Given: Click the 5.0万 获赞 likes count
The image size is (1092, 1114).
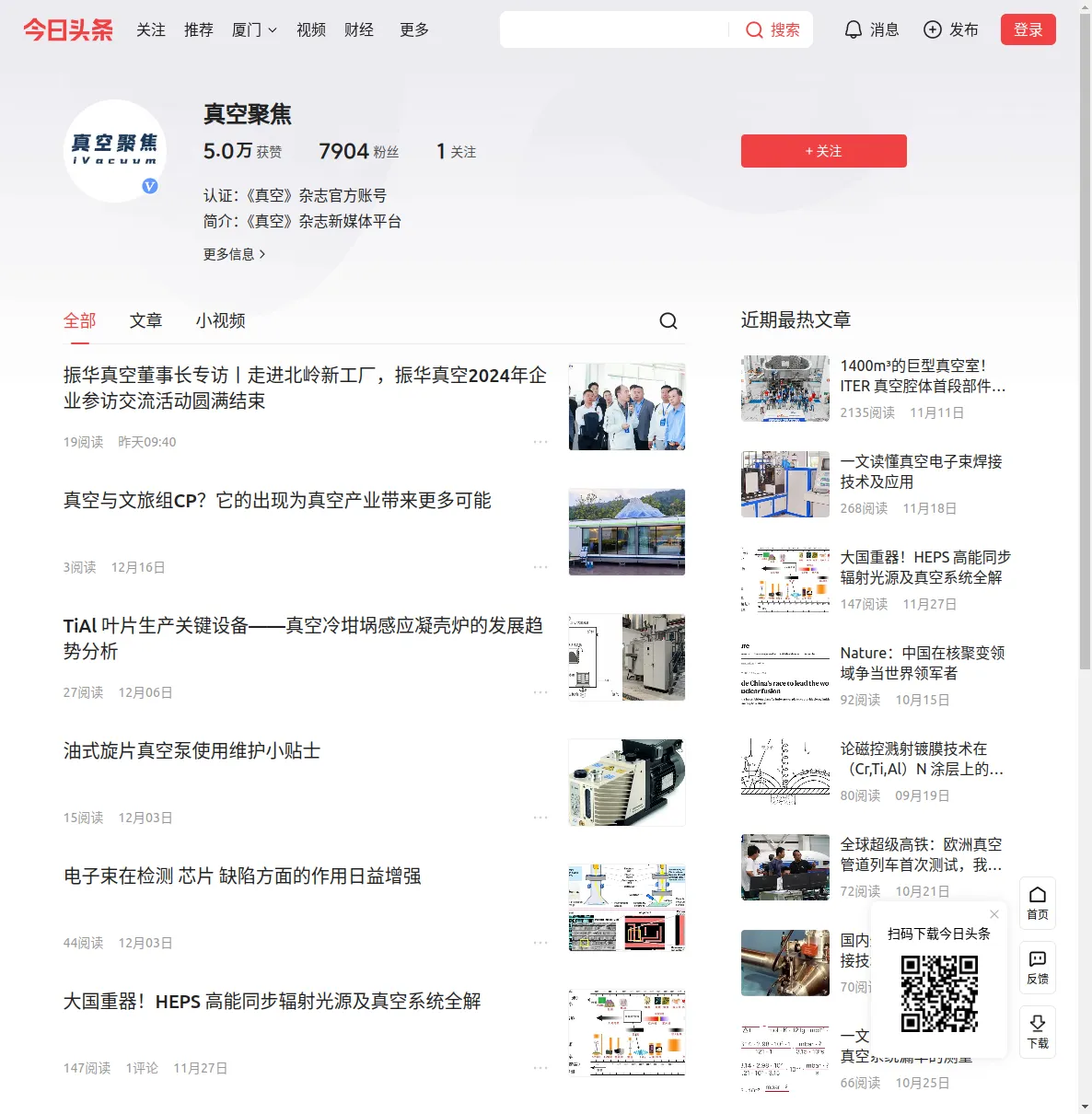Looking at the screenshot, I should pos(243,151).
